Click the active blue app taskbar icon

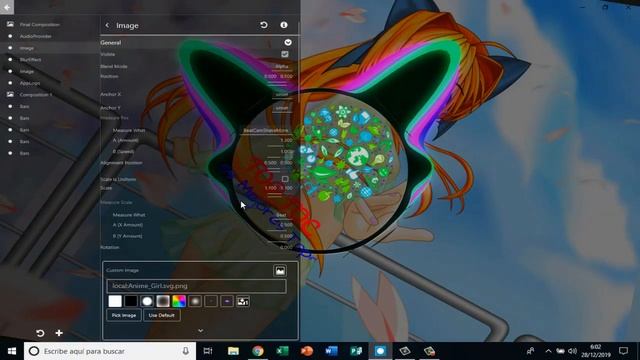tap(380, 351)
